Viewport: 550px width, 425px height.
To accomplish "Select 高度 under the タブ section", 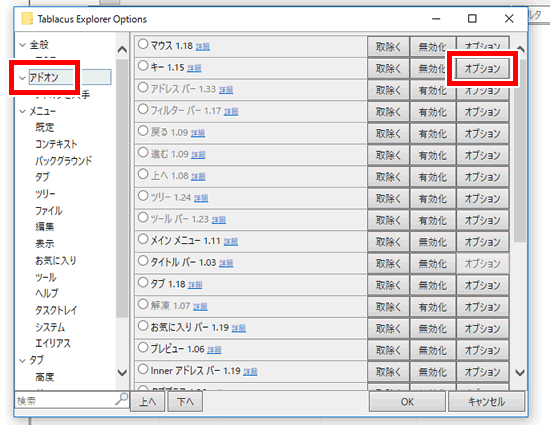I will pos(45,377).
